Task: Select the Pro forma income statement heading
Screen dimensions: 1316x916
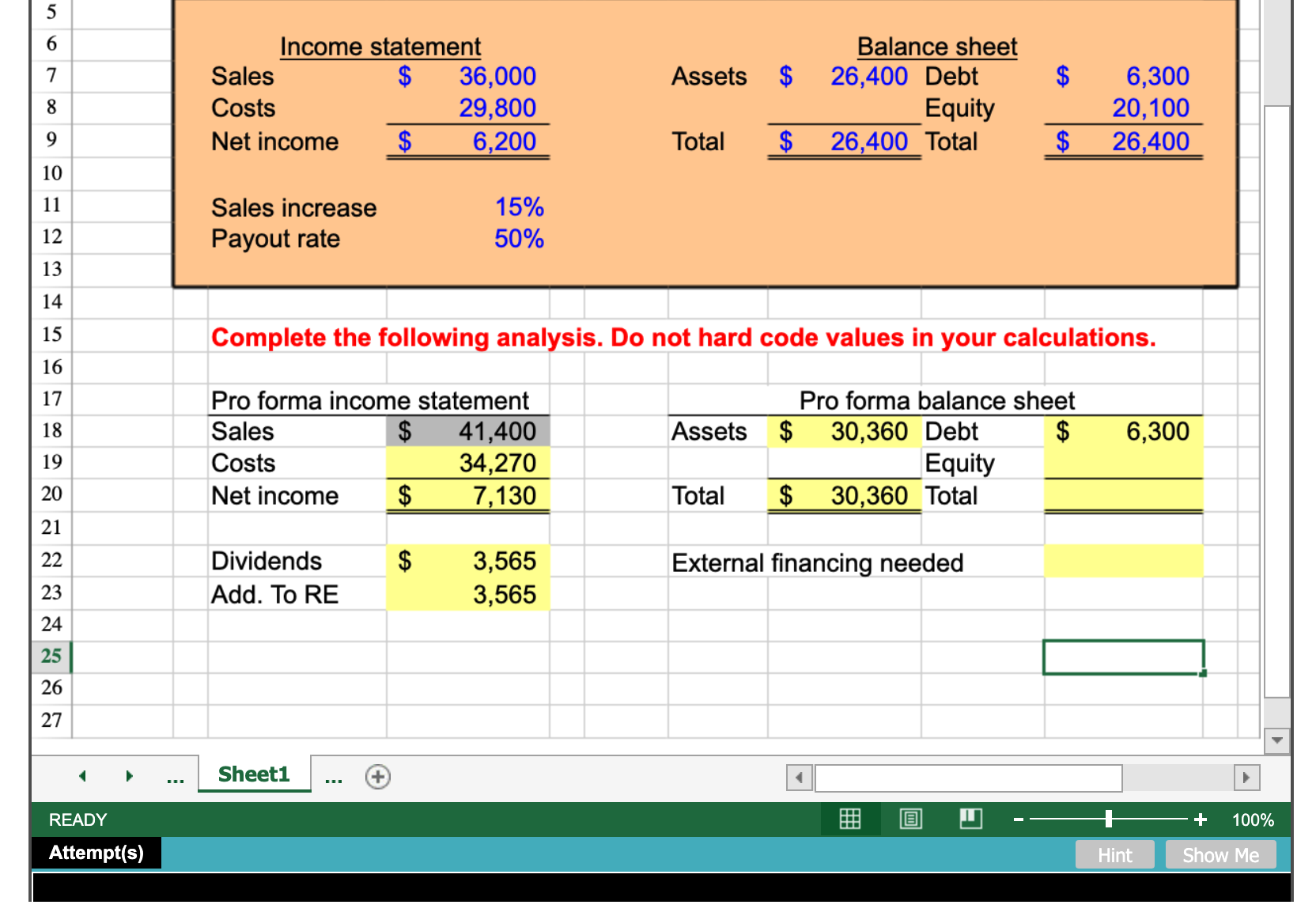Action: click(370, 400)
